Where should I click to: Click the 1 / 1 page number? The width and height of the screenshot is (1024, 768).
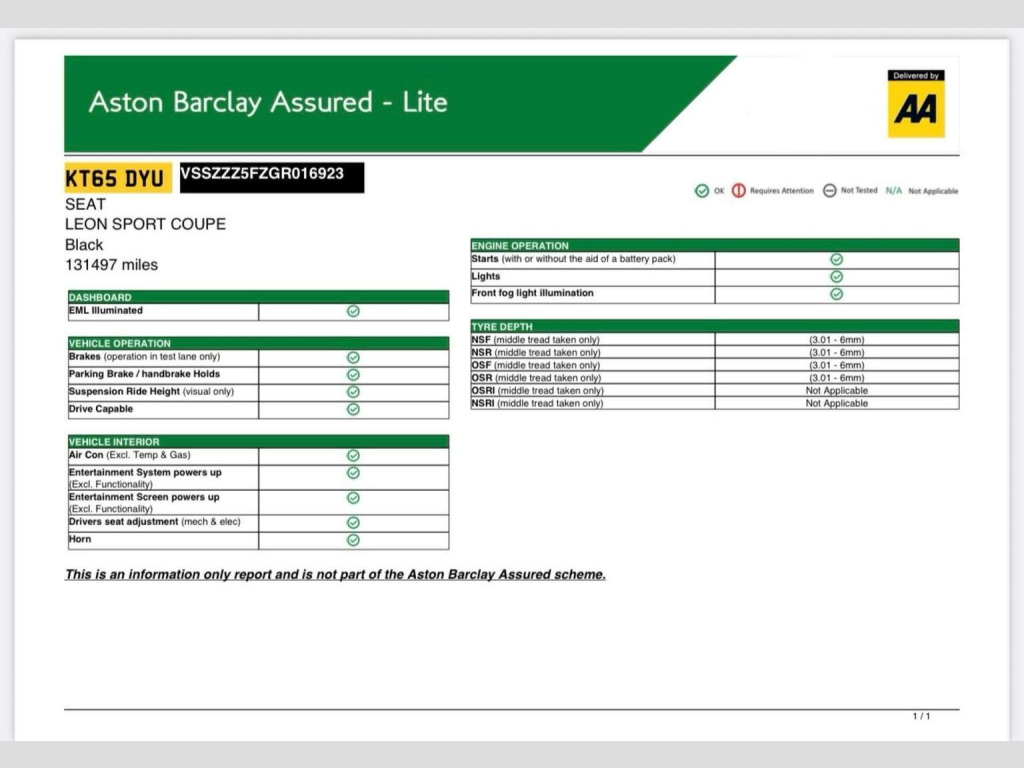coord(921,716)
